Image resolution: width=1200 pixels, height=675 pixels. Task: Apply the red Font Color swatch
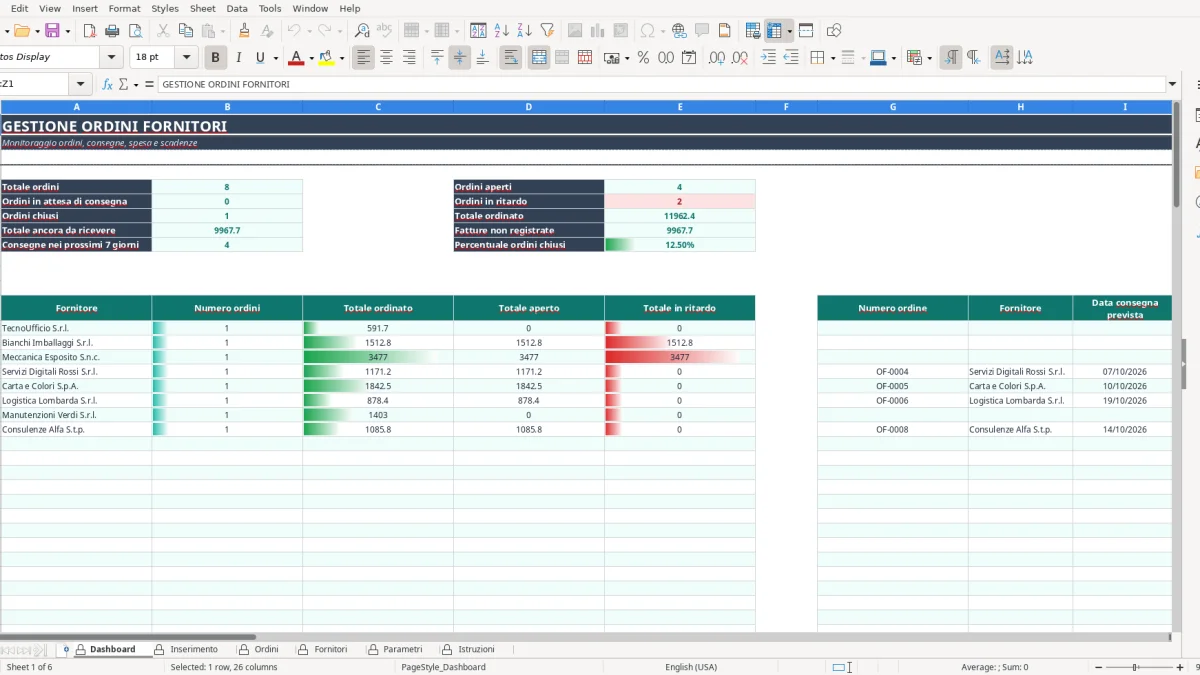(x=295, y=58)
